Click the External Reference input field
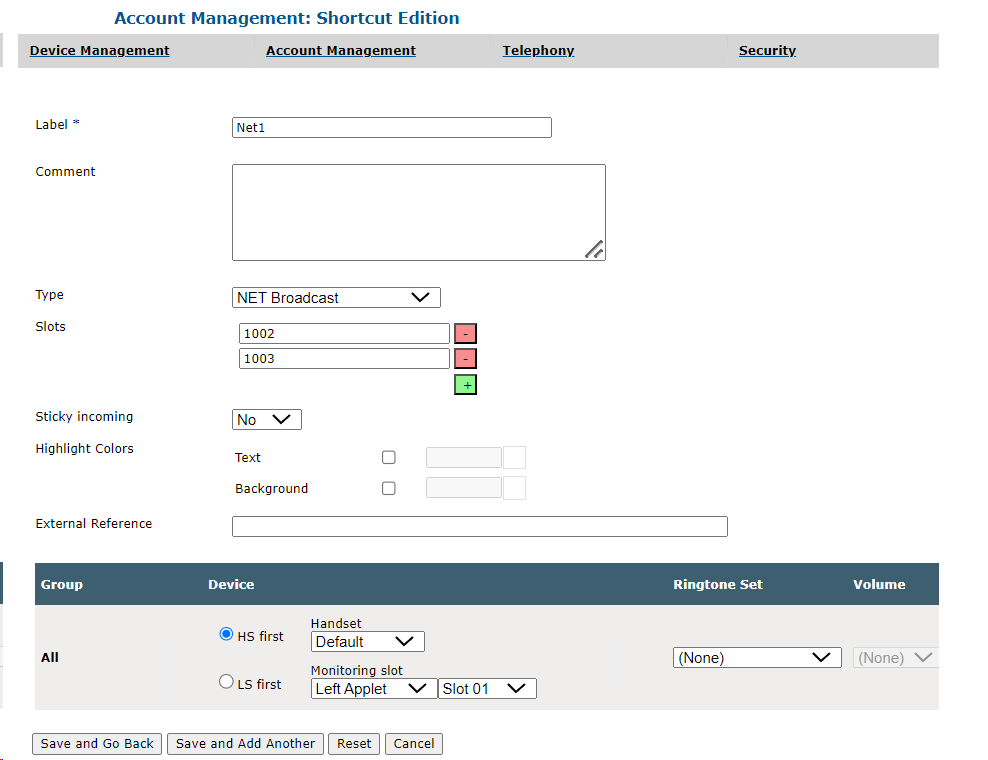The height and width of the screenshot is (760, 988). point(480,526)
